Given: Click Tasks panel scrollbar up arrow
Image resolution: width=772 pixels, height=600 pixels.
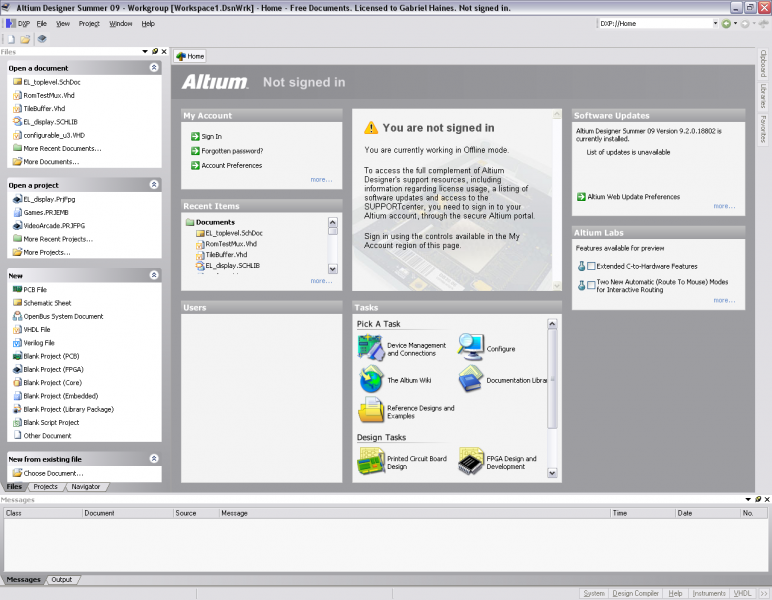Looking at the screenshot, I should (x=552, y=323).
